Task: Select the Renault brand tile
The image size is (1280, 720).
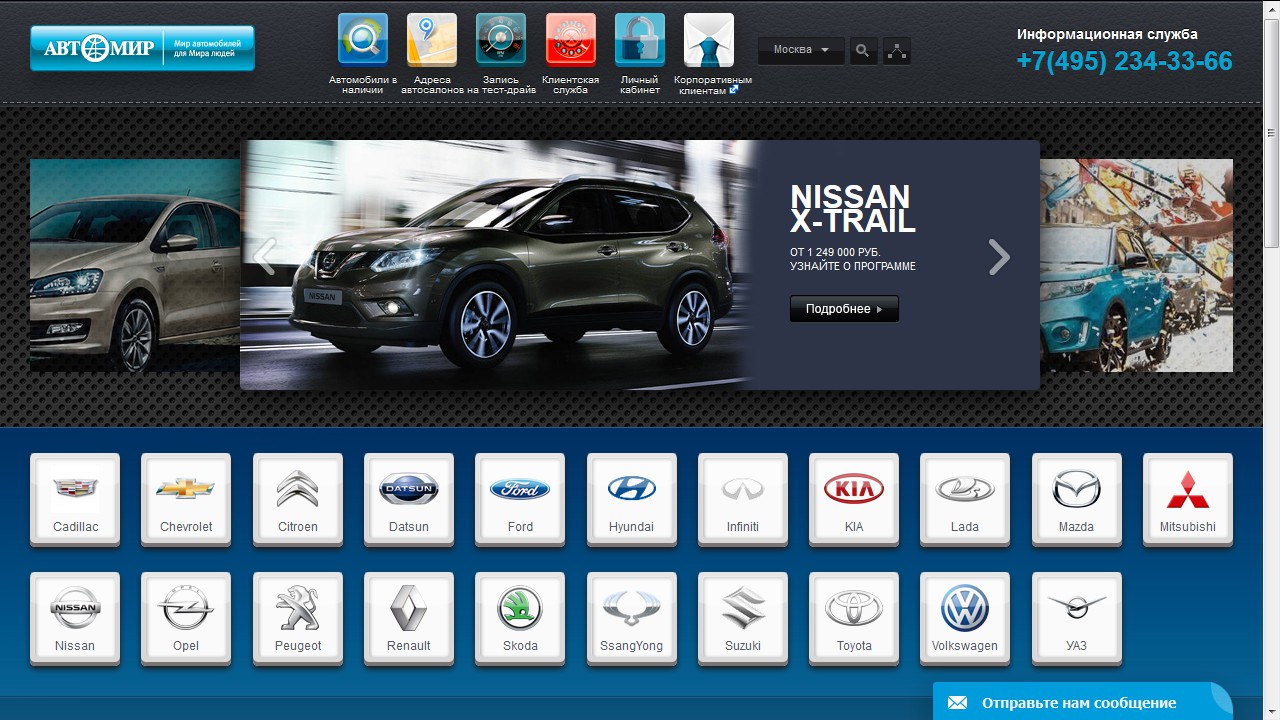Action: [409, 619]
